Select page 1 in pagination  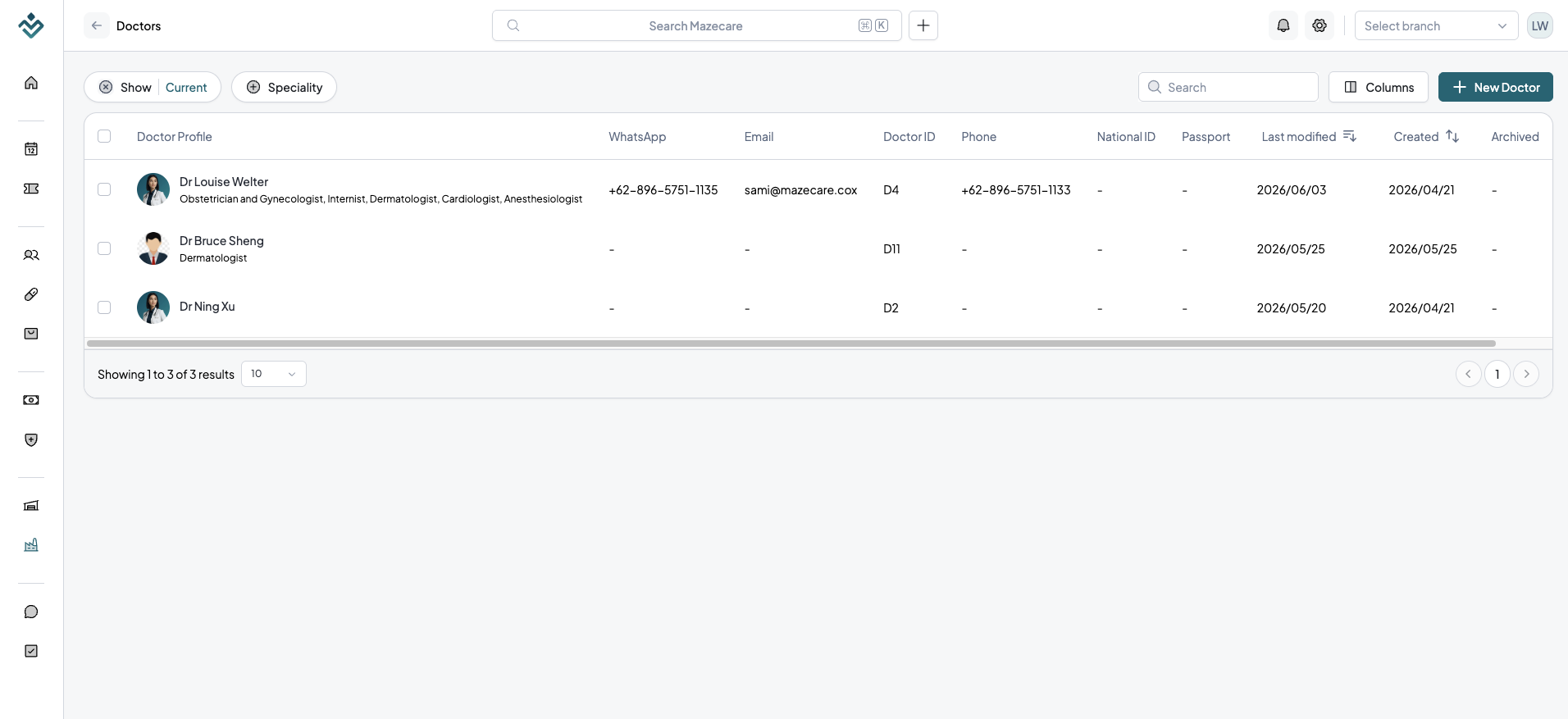coord(1497,374)
